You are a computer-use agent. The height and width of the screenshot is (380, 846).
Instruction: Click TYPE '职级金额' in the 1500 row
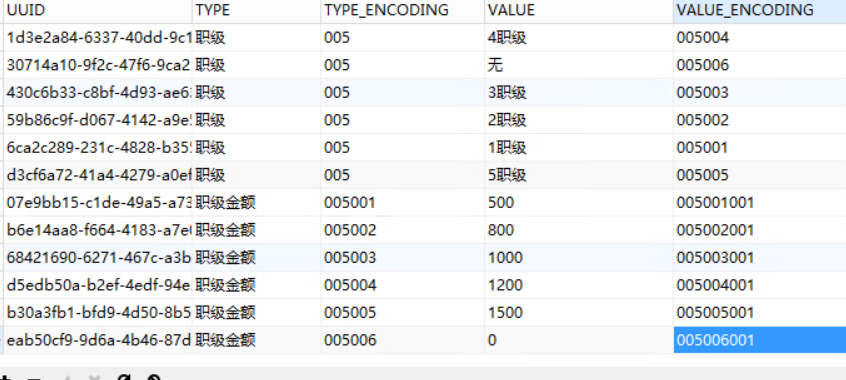point(256,313)
